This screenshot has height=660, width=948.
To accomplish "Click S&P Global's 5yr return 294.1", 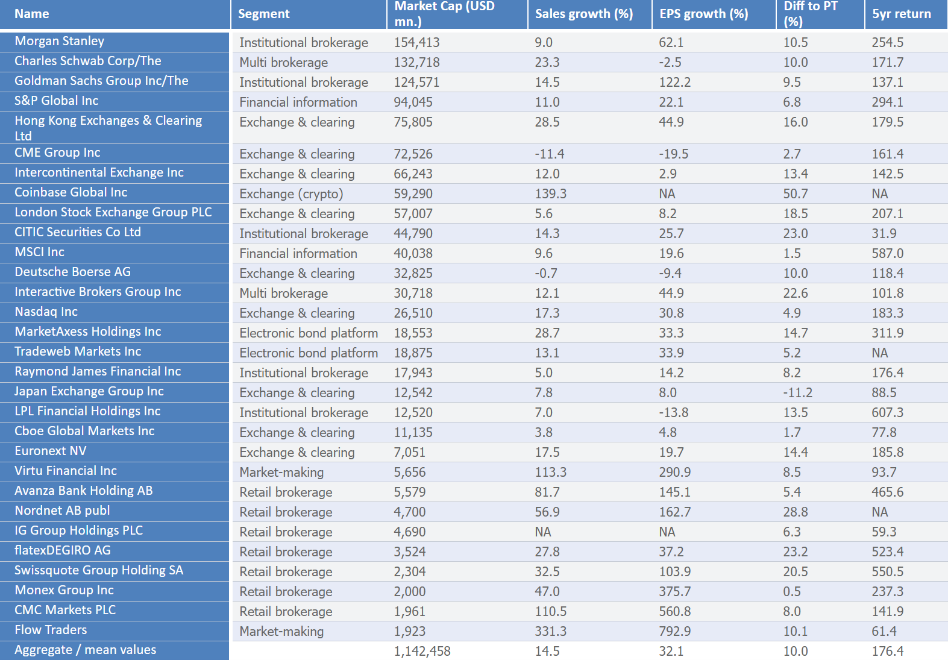I will [888, 103].
